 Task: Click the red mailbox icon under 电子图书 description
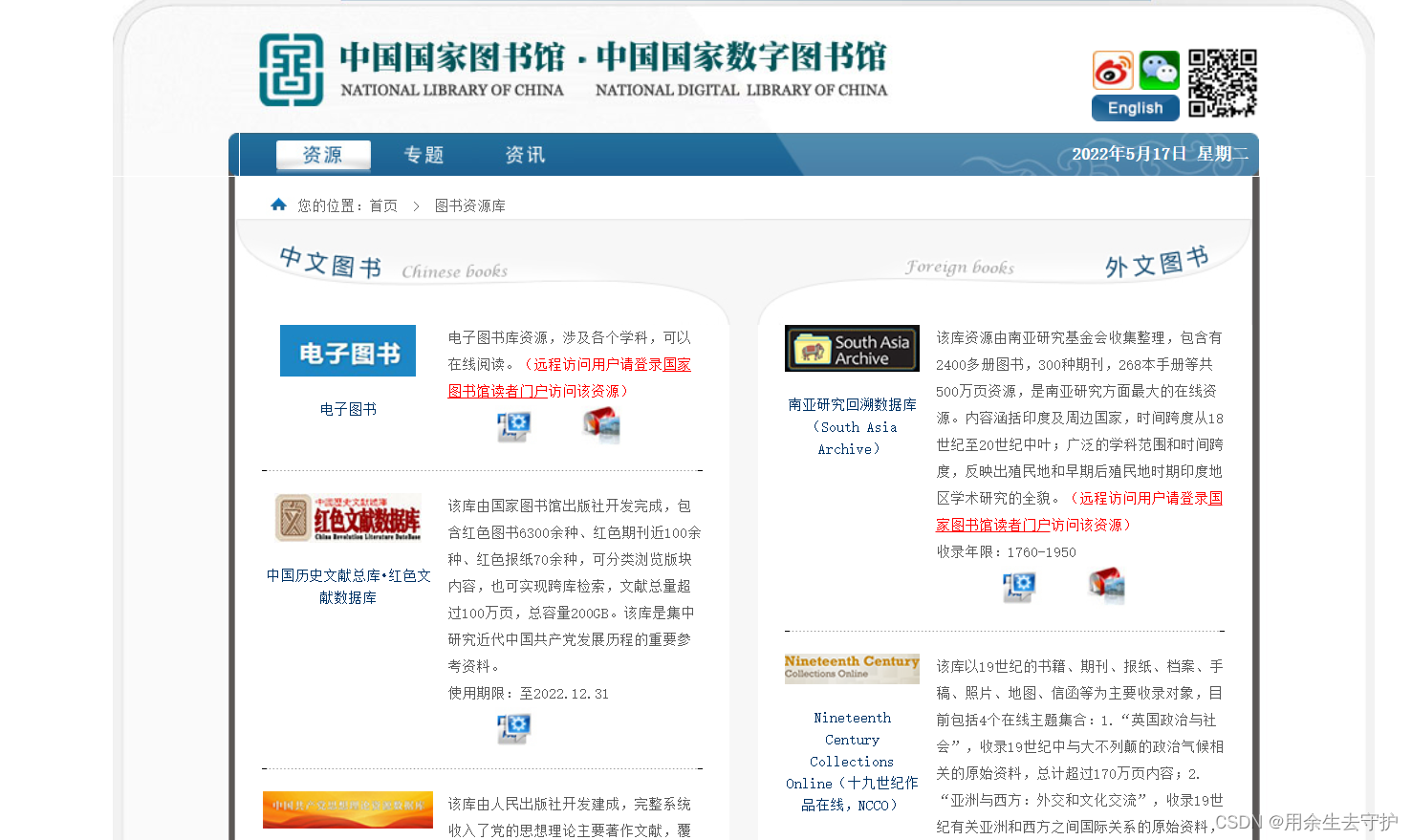601,425
